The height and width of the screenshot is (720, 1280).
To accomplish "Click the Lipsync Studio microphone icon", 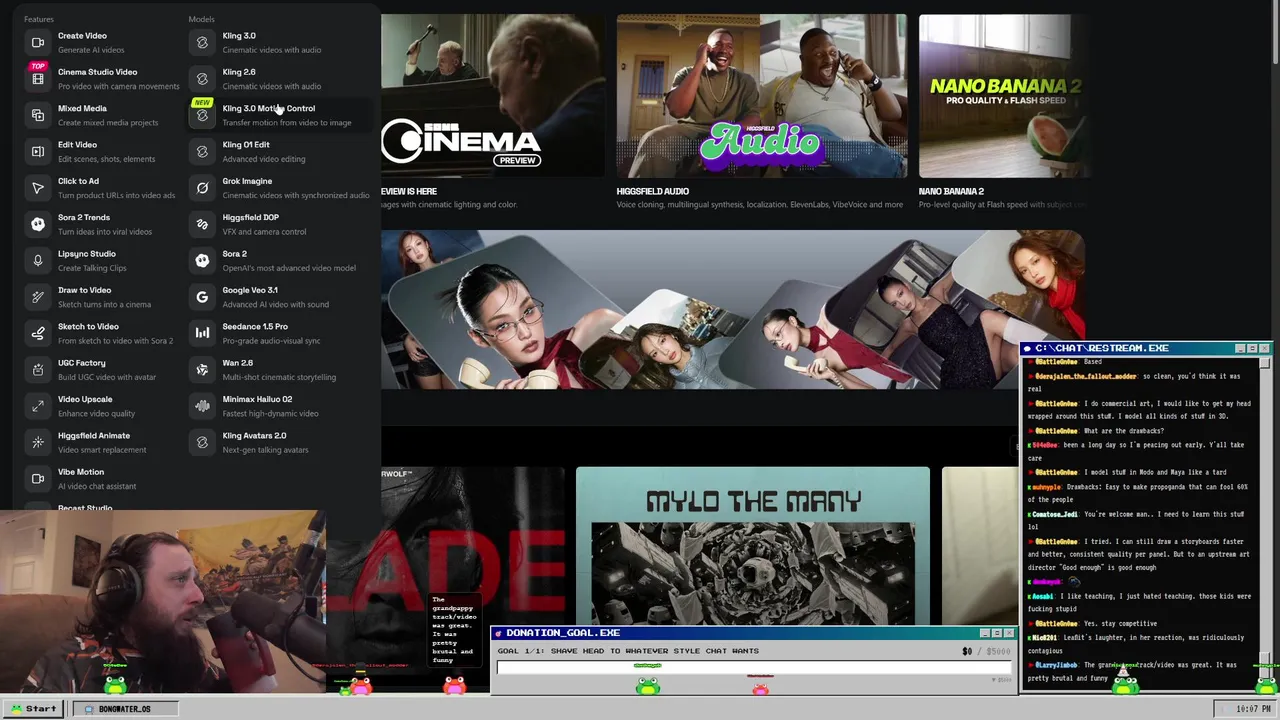I will click(x=38, y=260).
